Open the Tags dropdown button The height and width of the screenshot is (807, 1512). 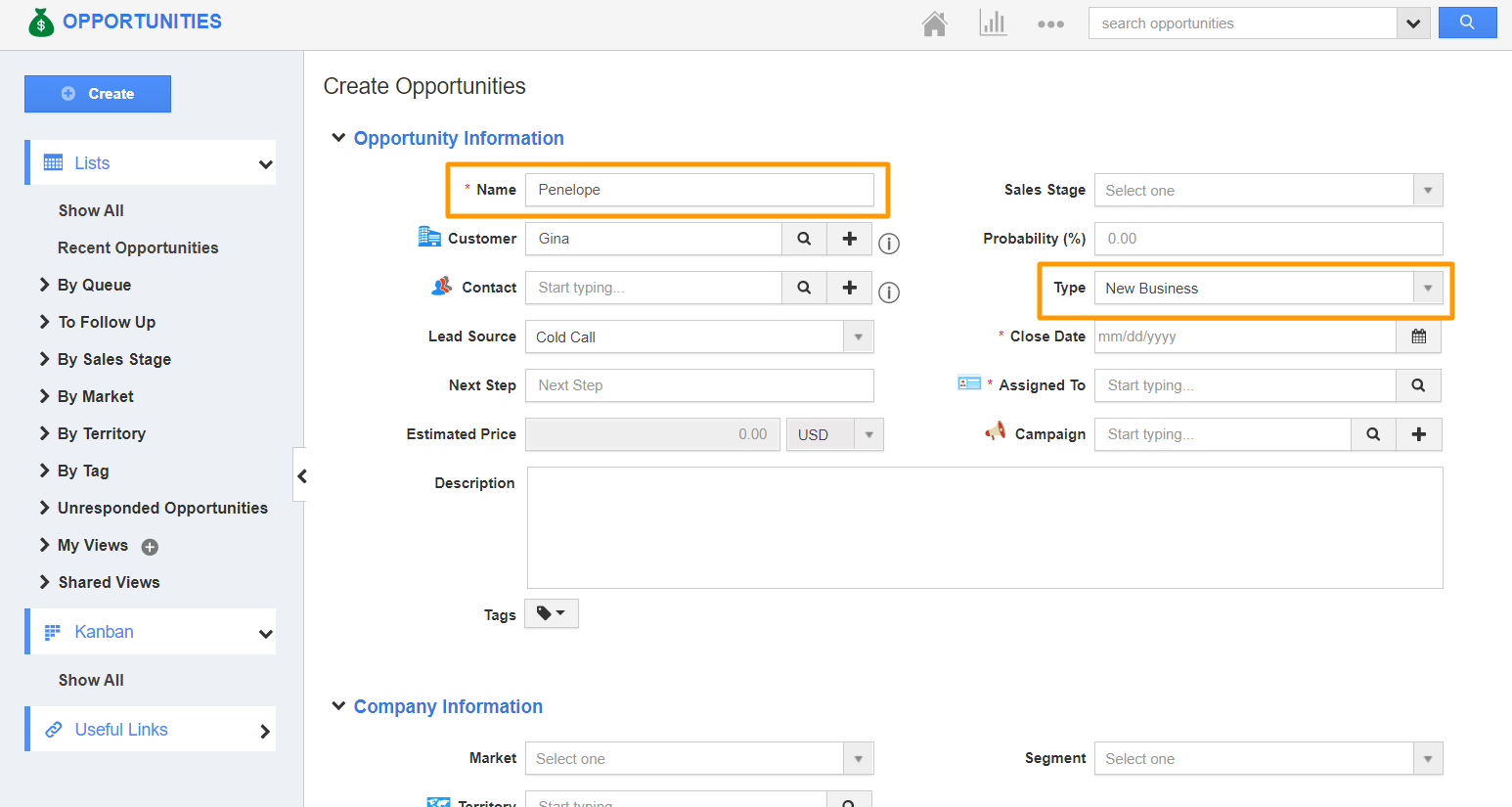pos(552,613)
